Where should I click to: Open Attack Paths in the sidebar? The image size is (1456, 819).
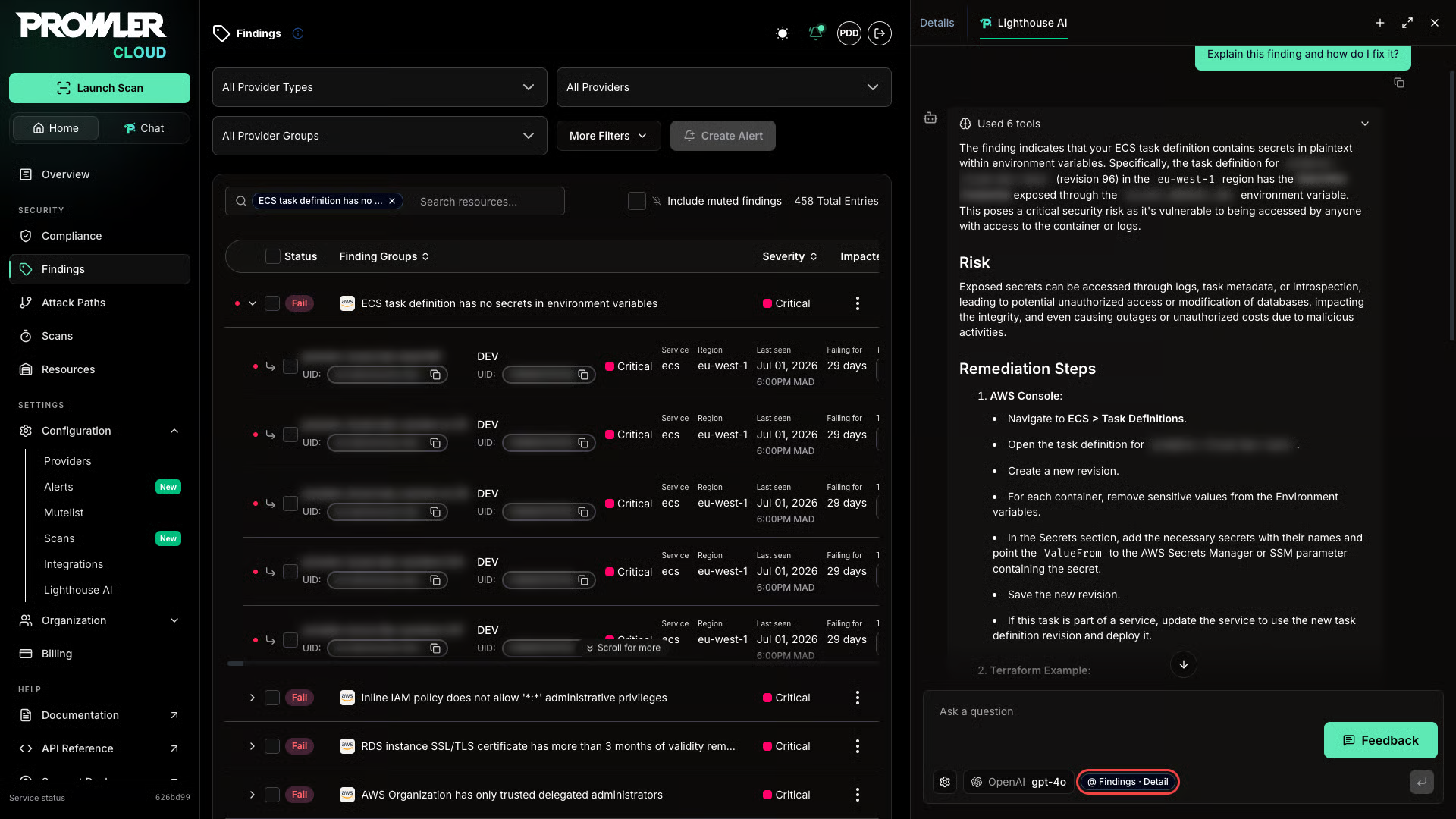tap(99, 303)
